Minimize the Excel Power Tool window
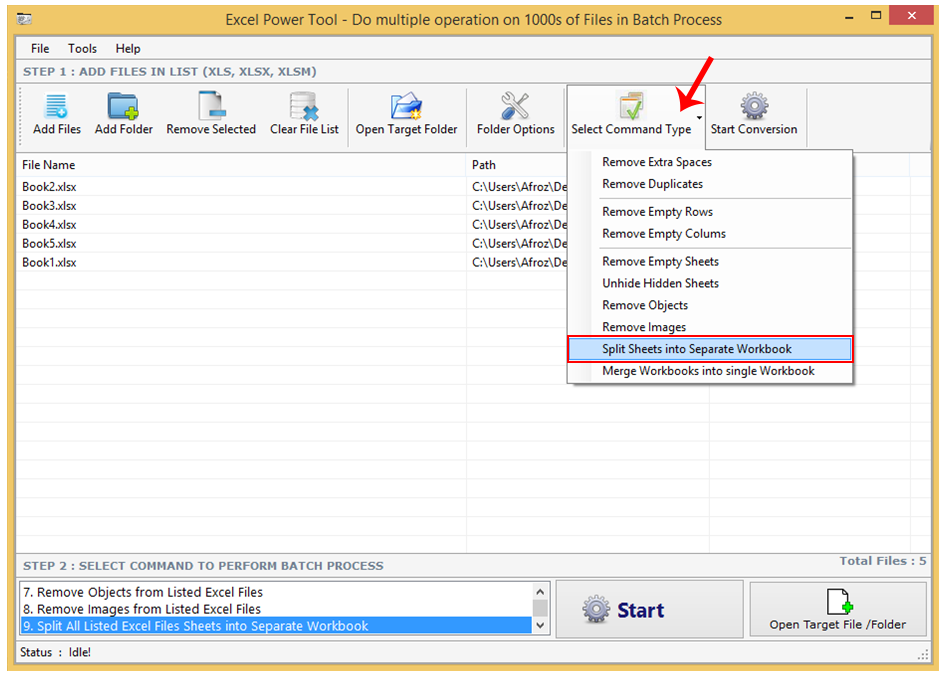The height and width of the screenshot is (677, 946). (x=849, y=17)
